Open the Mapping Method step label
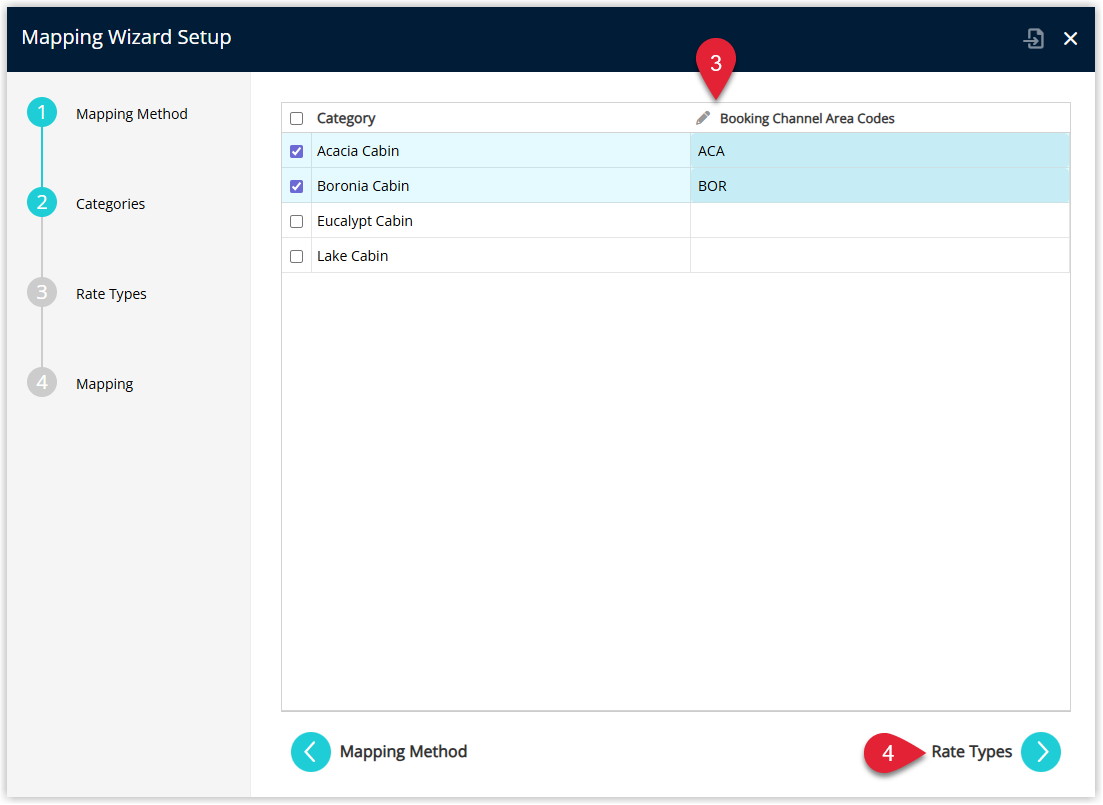 132,113
